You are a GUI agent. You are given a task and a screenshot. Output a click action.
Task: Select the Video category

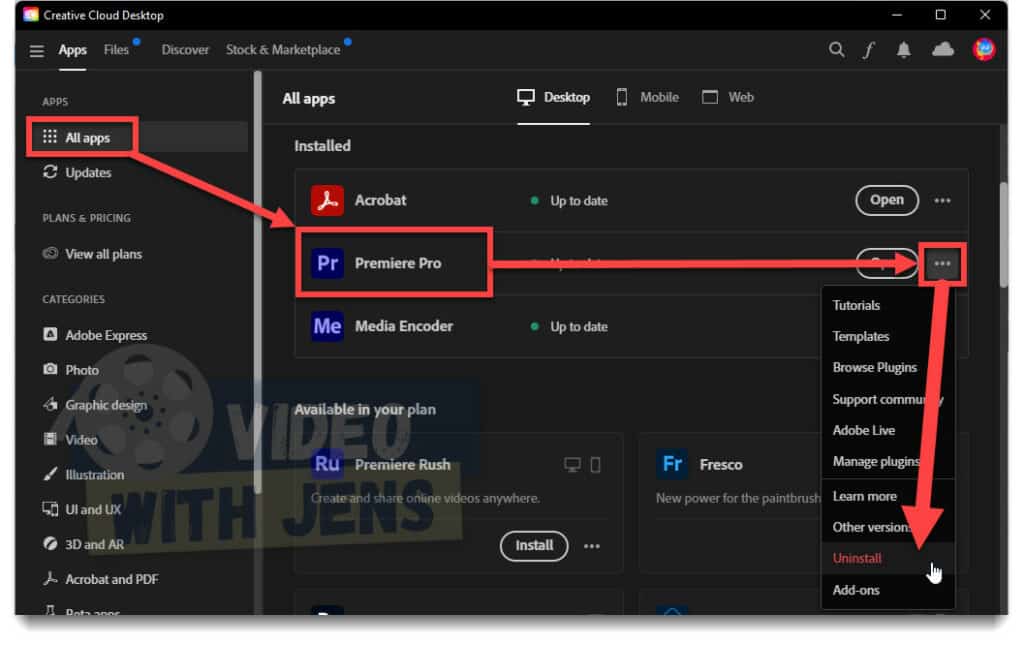(70, 439)
